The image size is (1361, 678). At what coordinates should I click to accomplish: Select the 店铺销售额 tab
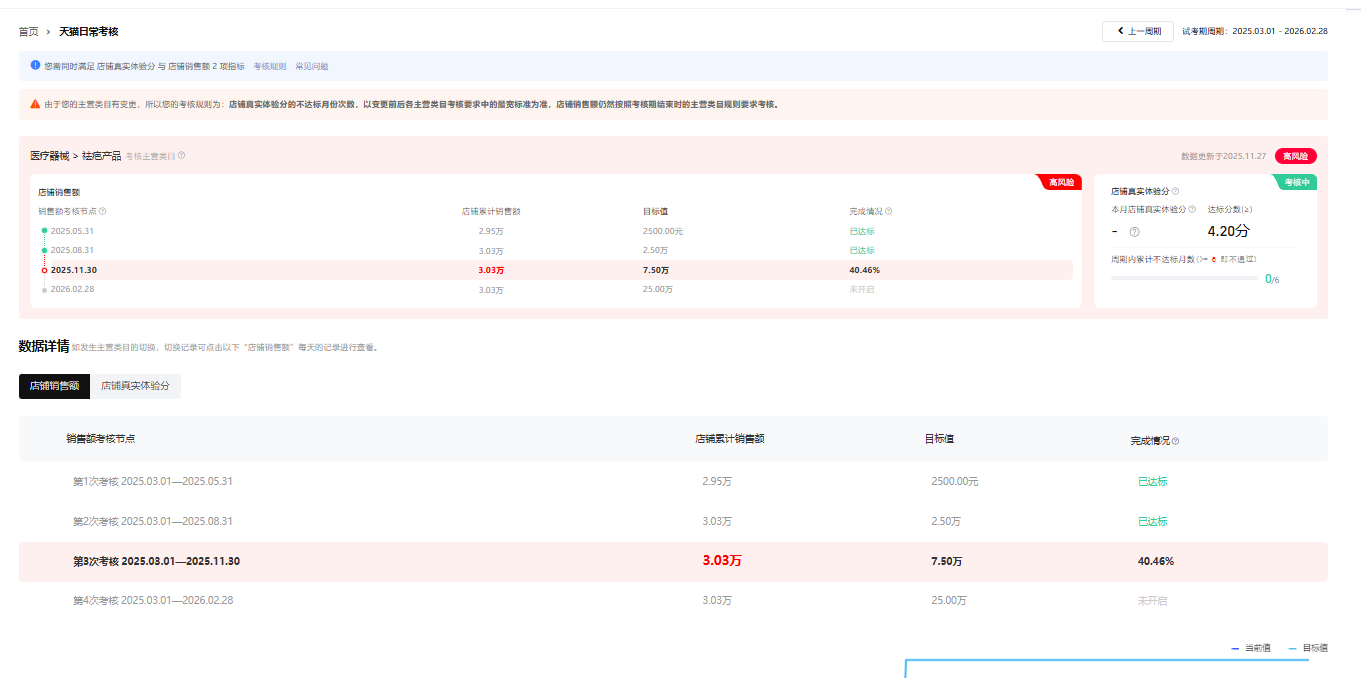[x=54, y=386]
